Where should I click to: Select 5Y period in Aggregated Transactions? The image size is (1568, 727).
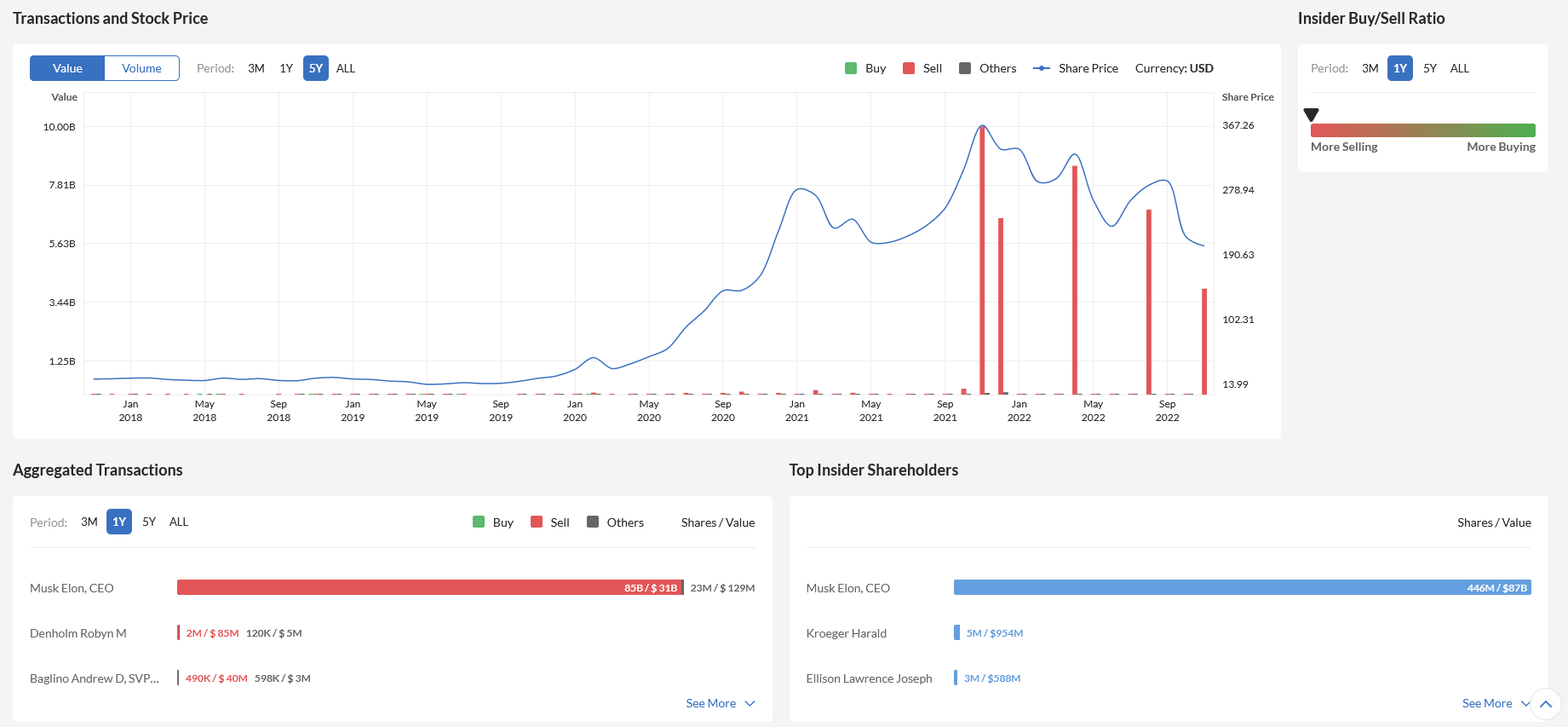[149, 522]
